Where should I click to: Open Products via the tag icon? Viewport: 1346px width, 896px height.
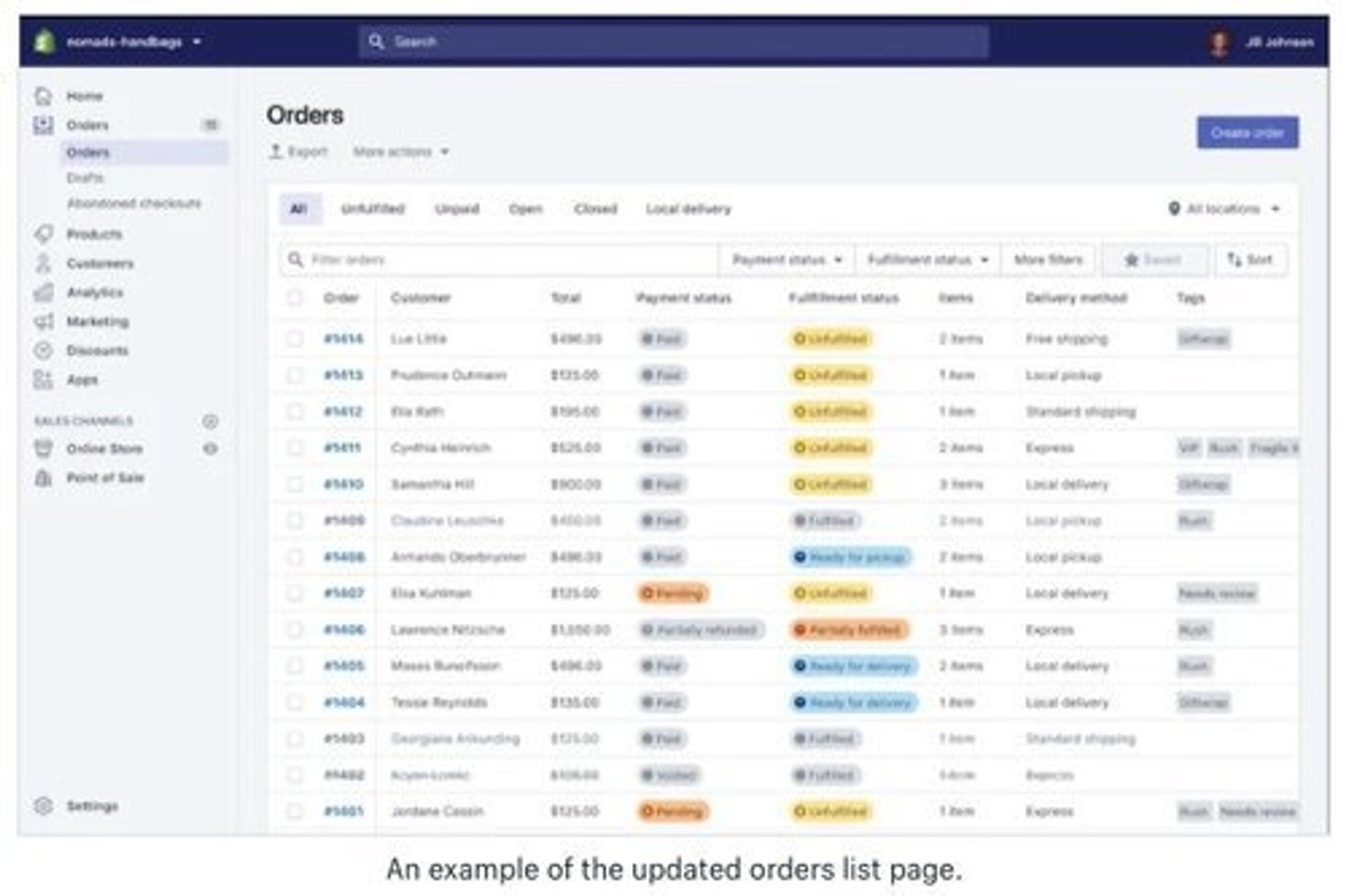44,234
